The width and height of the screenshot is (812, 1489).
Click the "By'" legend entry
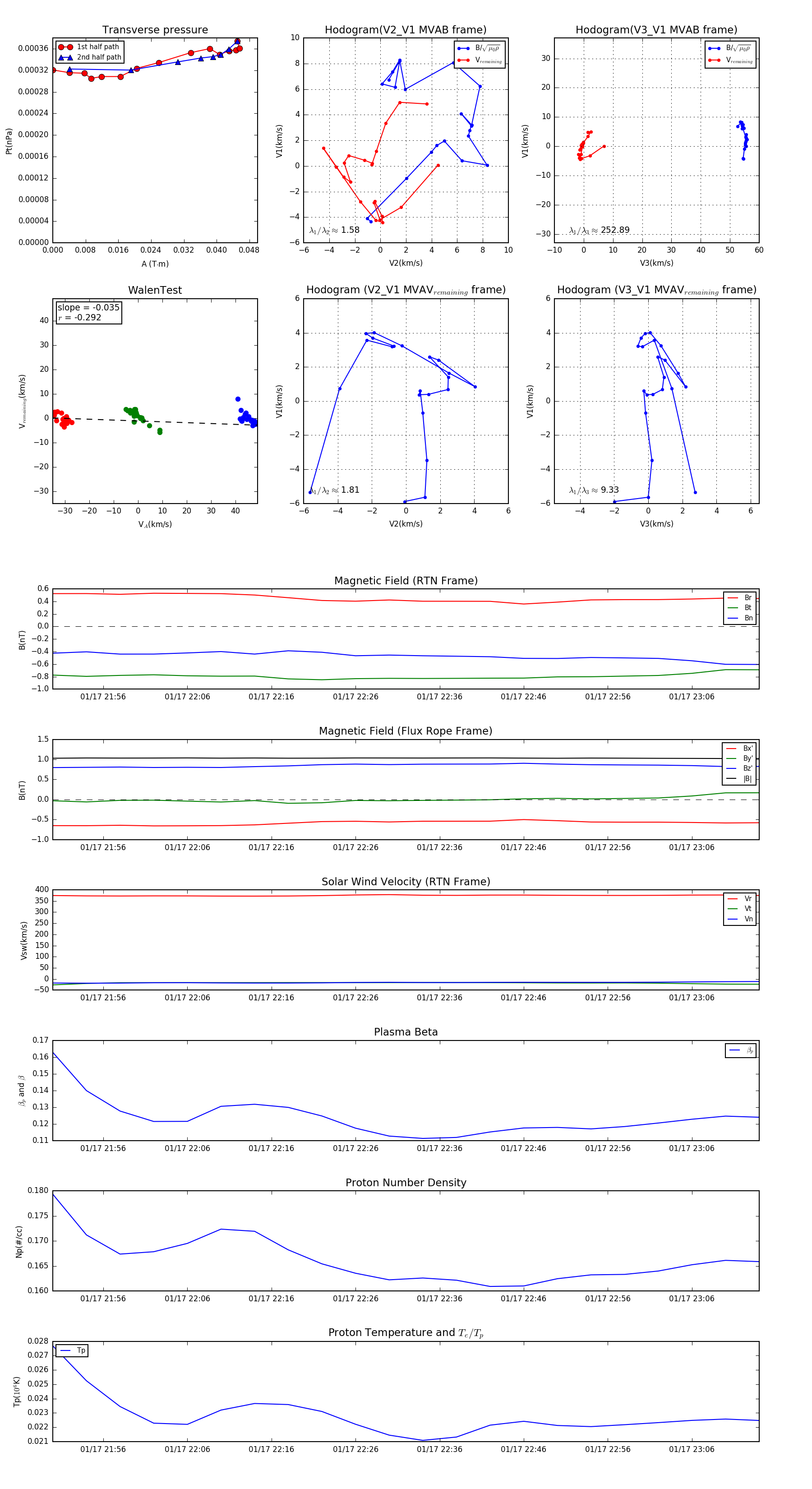click(739, 758)
